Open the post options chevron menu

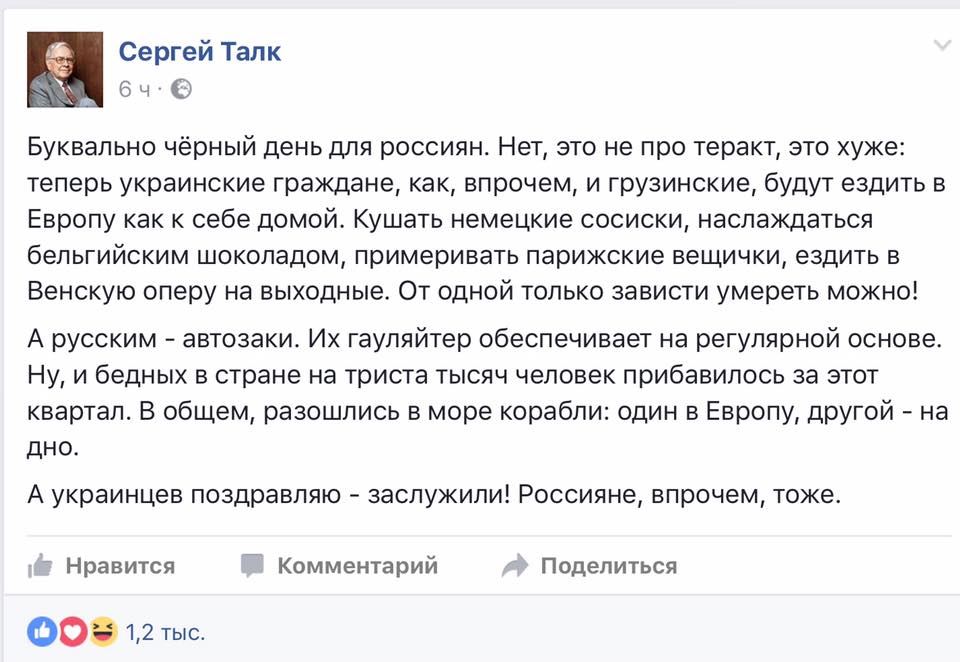click(x=942, y=46)
